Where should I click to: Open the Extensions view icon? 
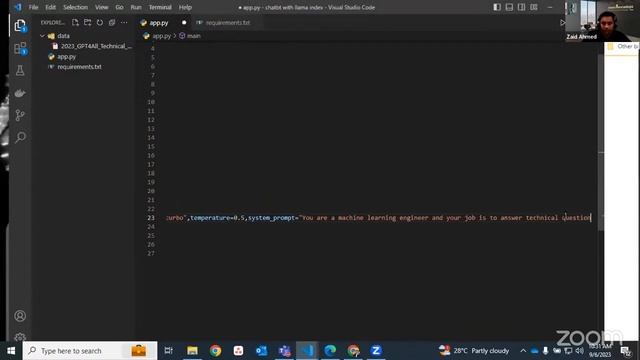pyautogui.click(x=20, y=49)
